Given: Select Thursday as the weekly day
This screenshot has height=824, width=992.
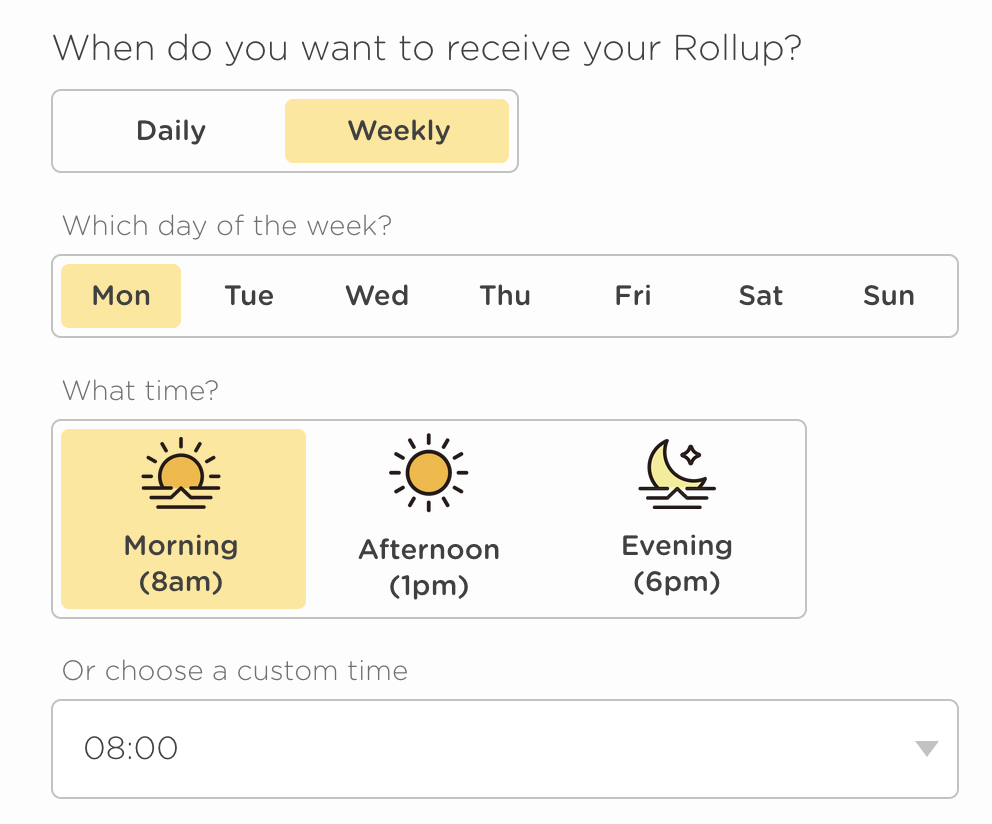Looking at the screenshot, I should click(504, 296).
